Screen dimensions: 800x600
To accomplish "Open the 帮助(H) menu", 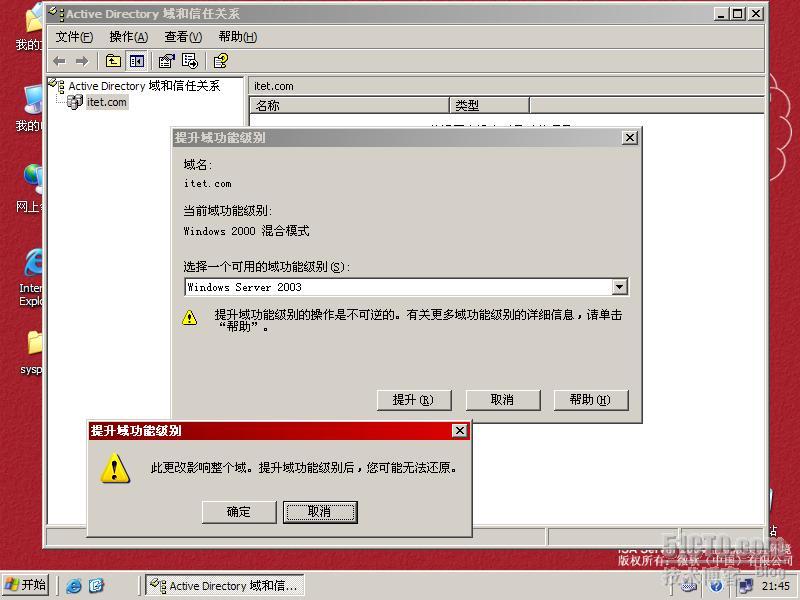I will 238,37.
